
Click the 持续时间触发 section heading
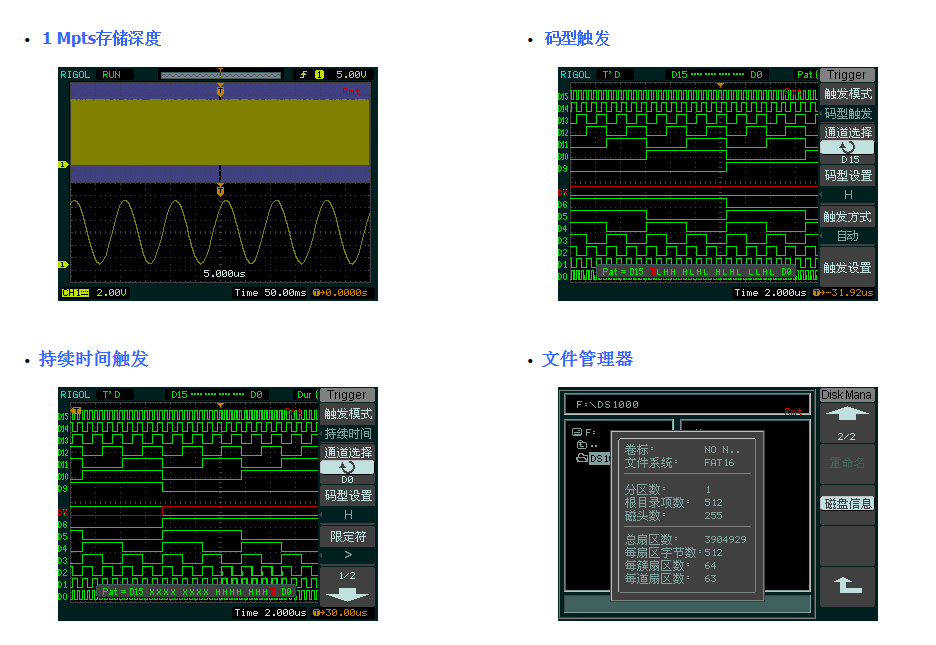pos(93,359)
